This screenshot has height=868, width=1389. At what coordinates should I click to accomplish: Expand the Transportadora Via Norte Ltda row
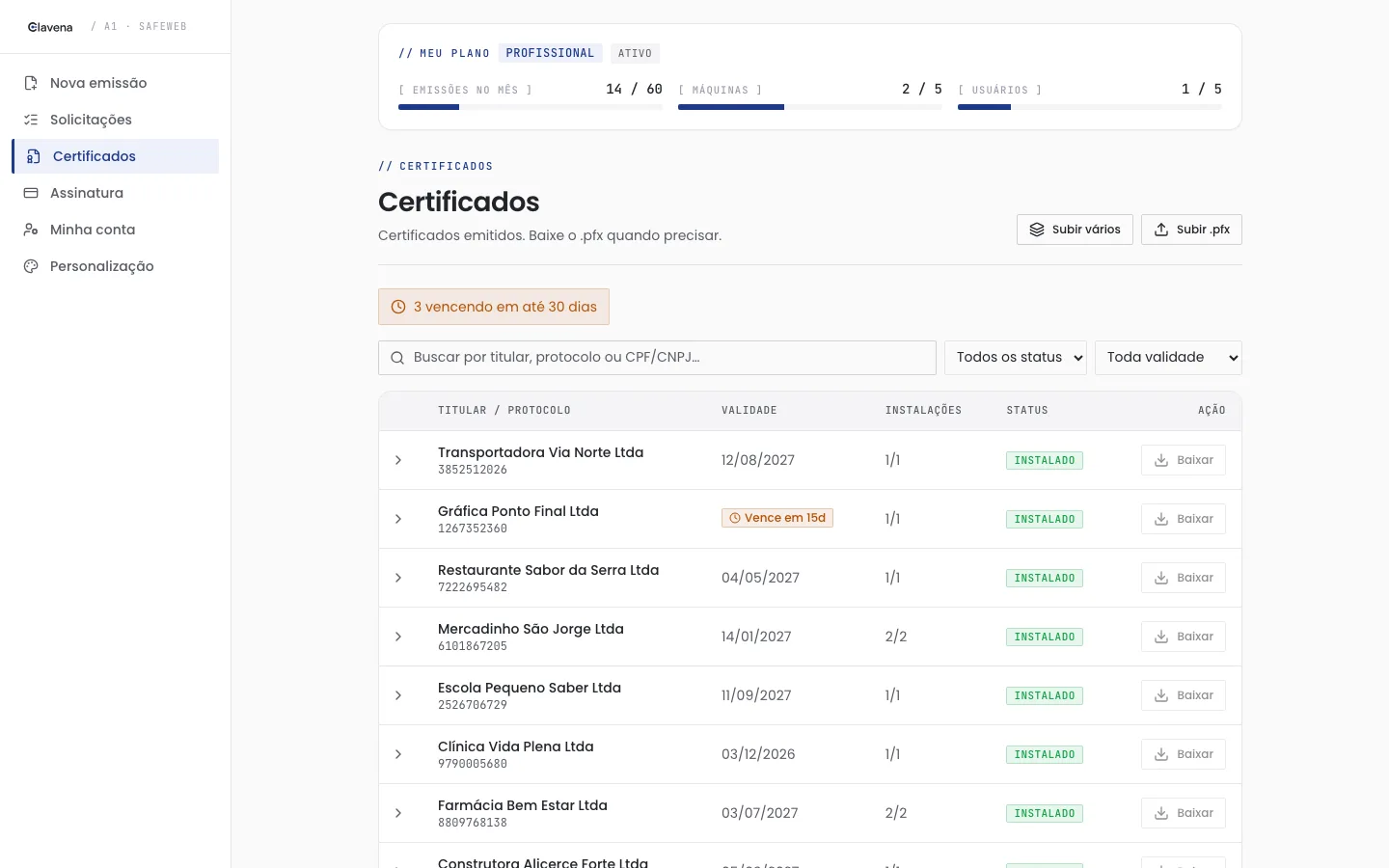click(398, 460)
